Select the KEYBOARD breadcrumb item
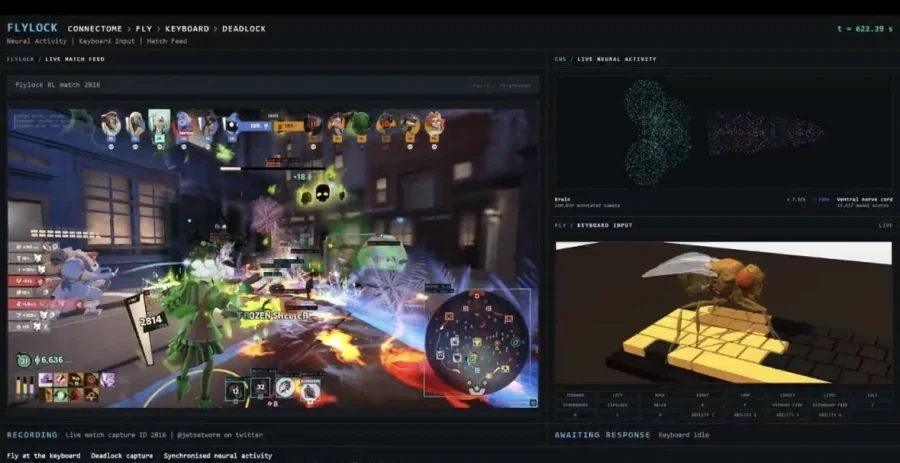 coord(187,29)
